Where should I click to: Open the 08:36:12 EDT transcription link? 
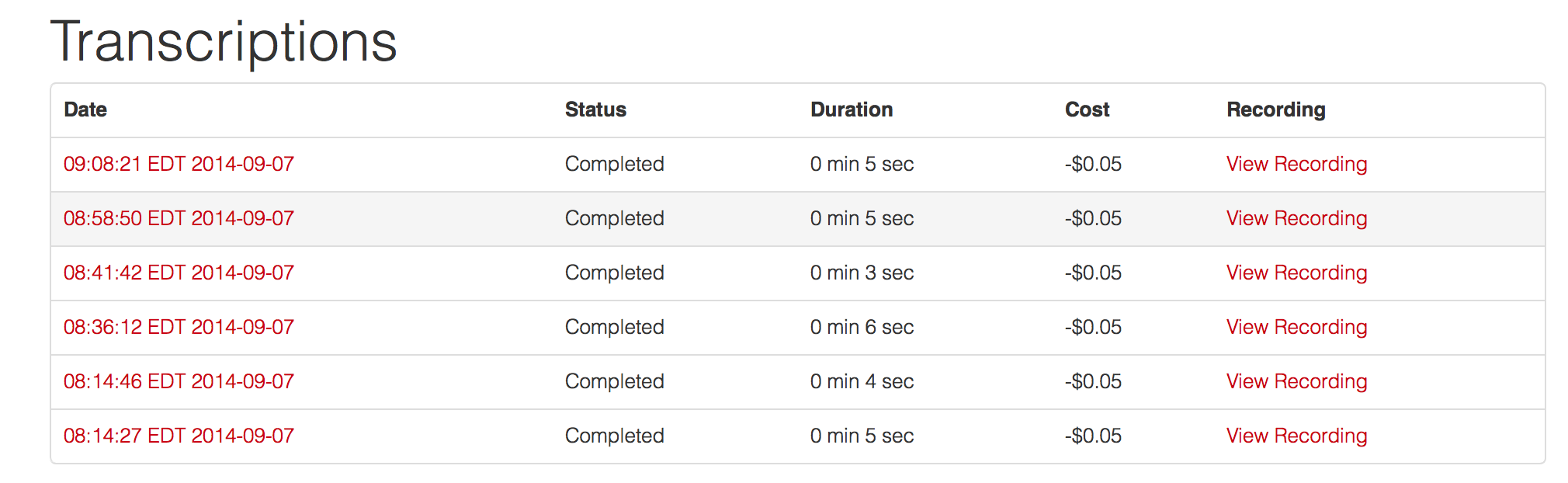tap(179, 327)
